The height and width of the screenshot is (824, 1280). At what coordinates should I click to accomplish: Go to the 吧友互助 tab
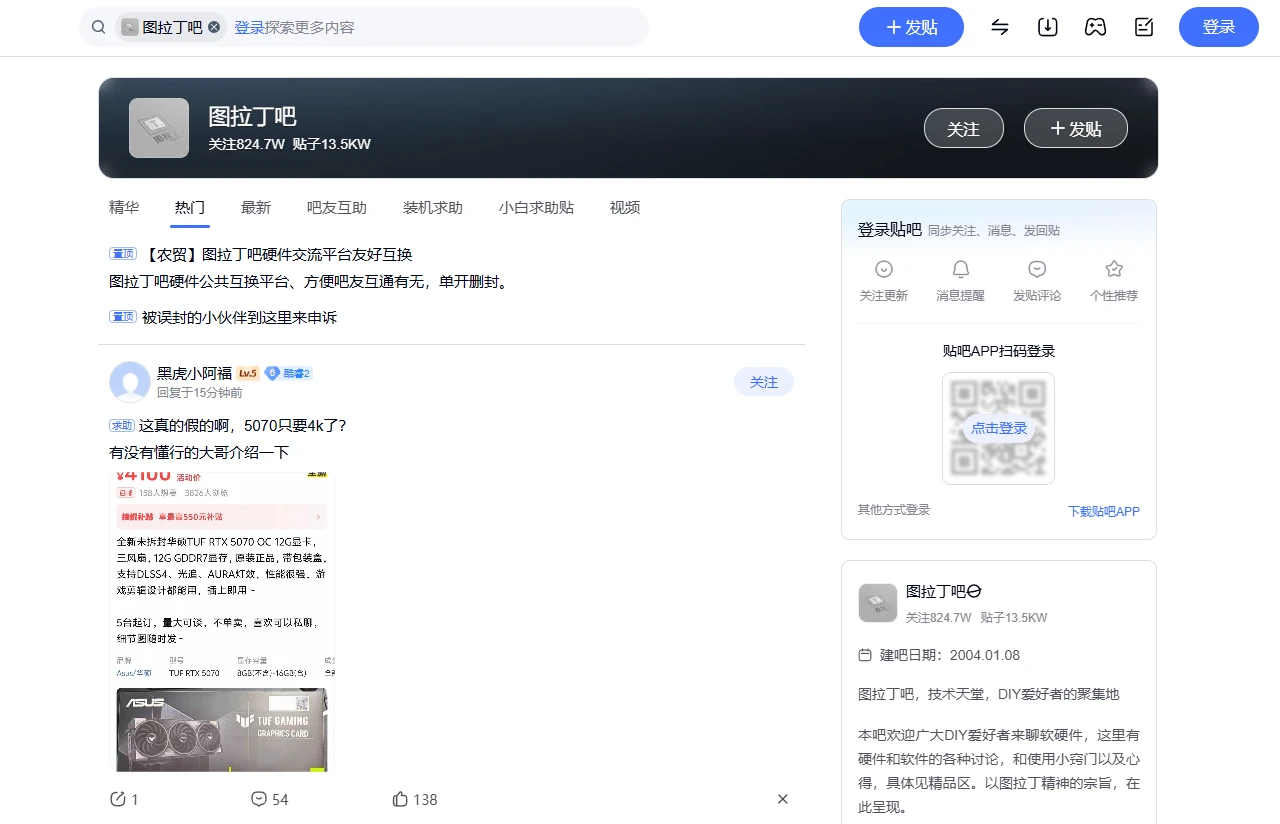click(337, 208)
